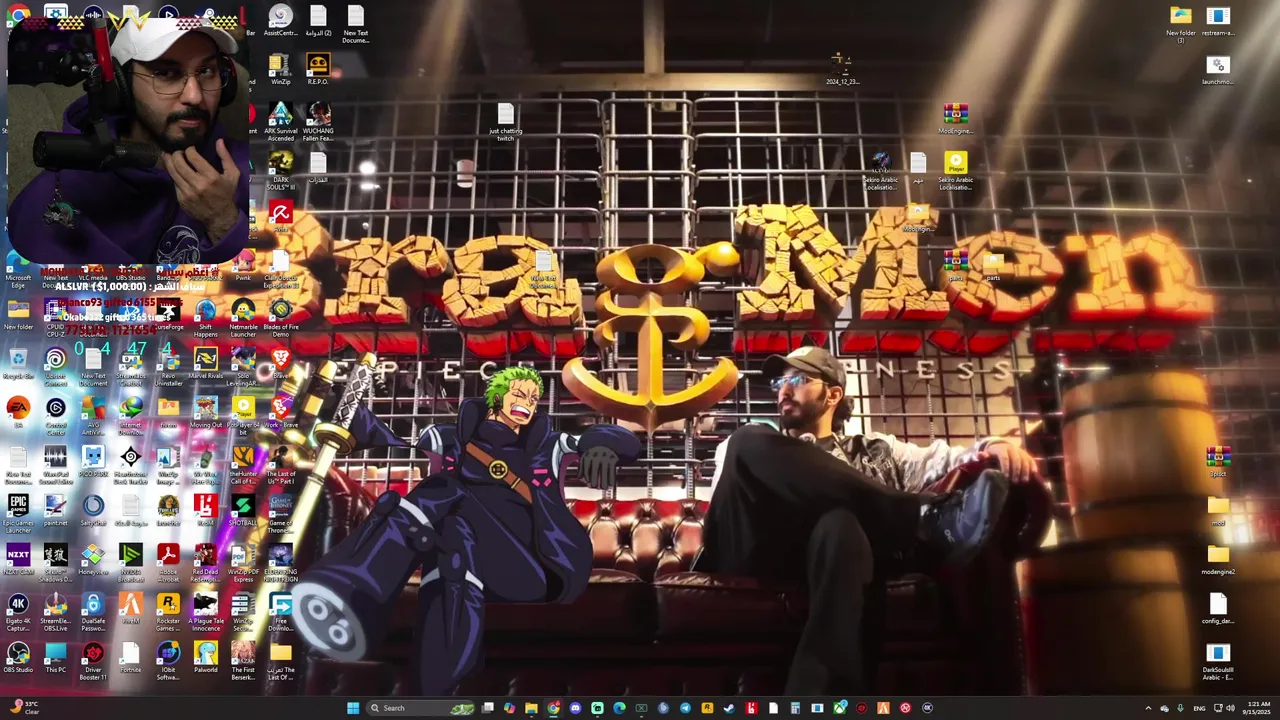
Task: Open the Recycle Bin
Action: pos(18,365)
